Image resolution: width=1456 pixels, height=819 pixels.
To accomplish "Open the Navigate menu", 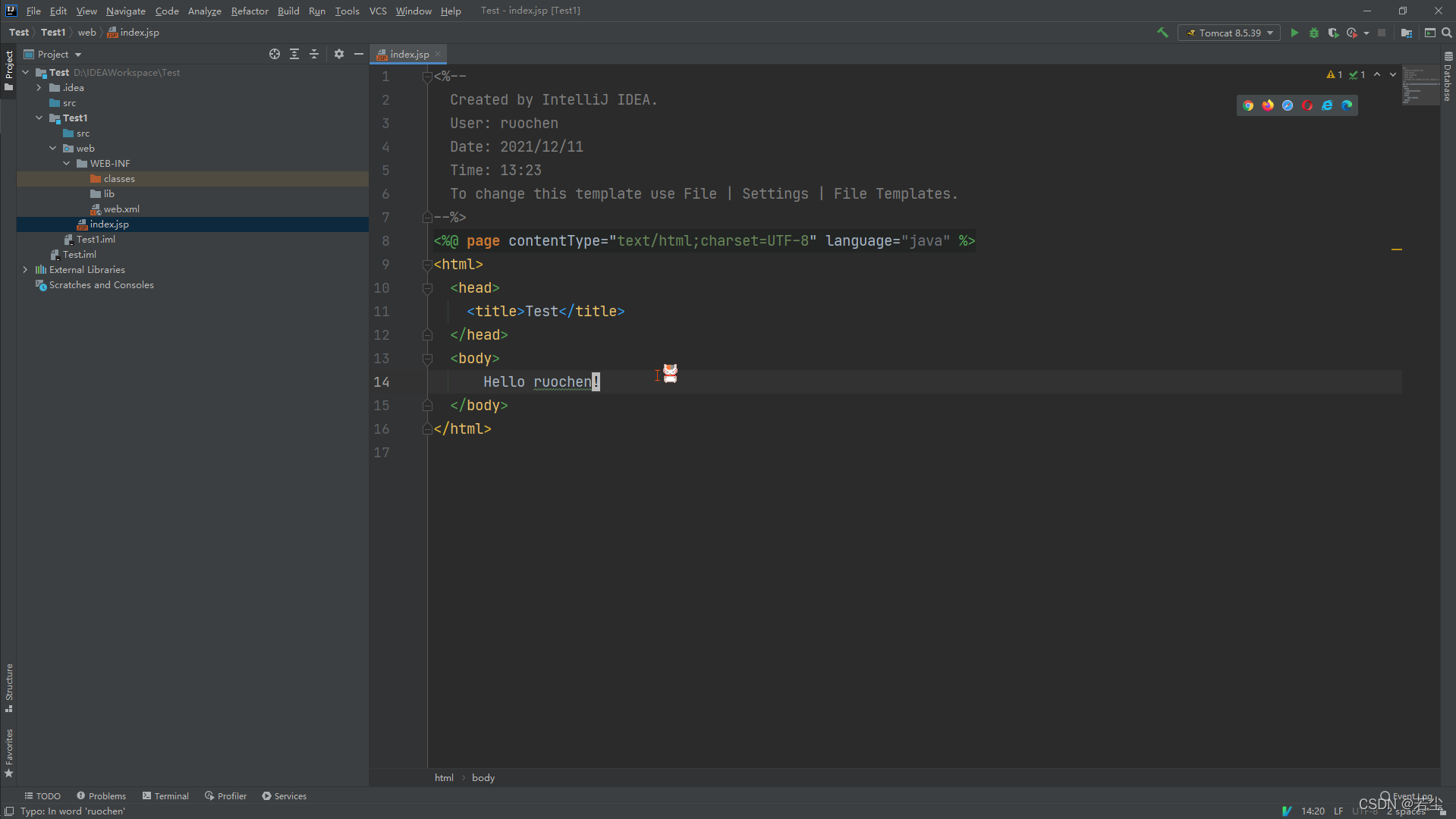I will (x=125, y=11).
